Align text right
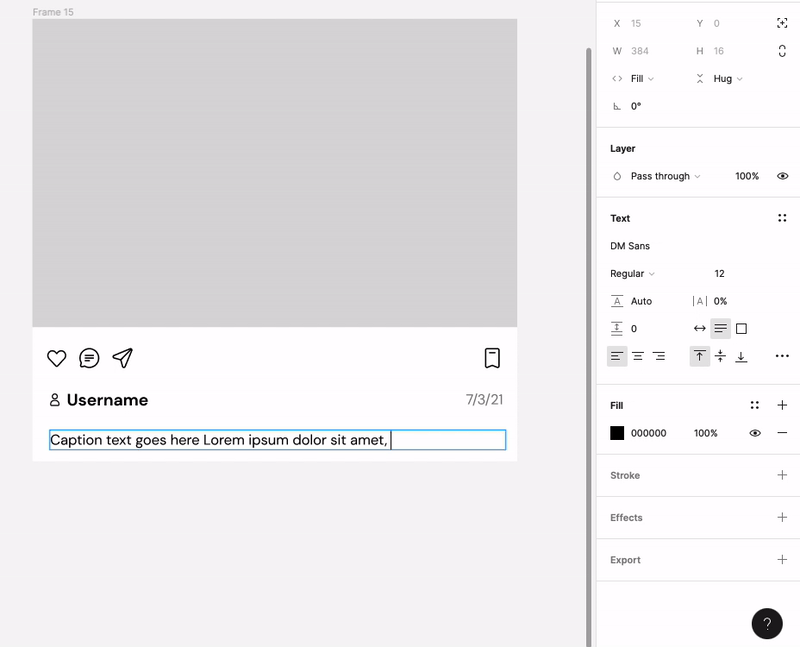800x647 pixels. (659, 356)
